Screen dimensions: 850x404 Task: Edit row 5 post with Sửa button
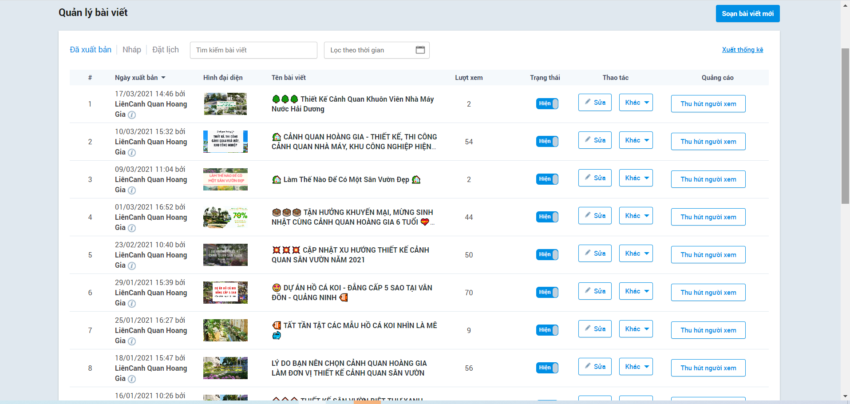click(x=595, y=254)
